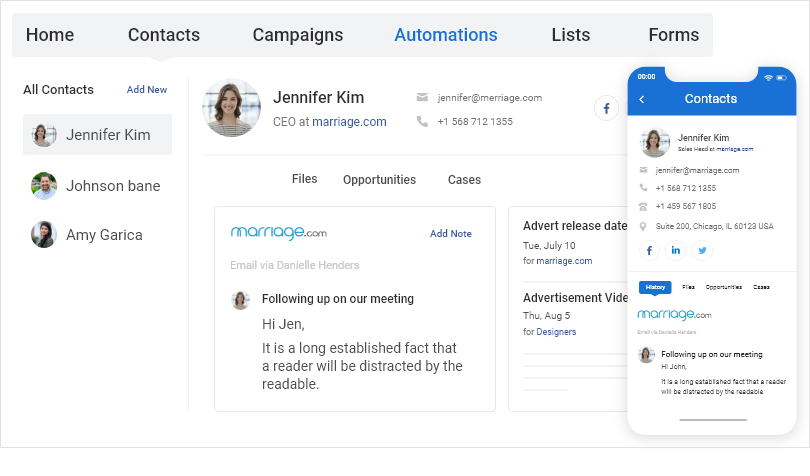810x476 pixels.
Task: Click Add Note link
Action: pos(450,234)
